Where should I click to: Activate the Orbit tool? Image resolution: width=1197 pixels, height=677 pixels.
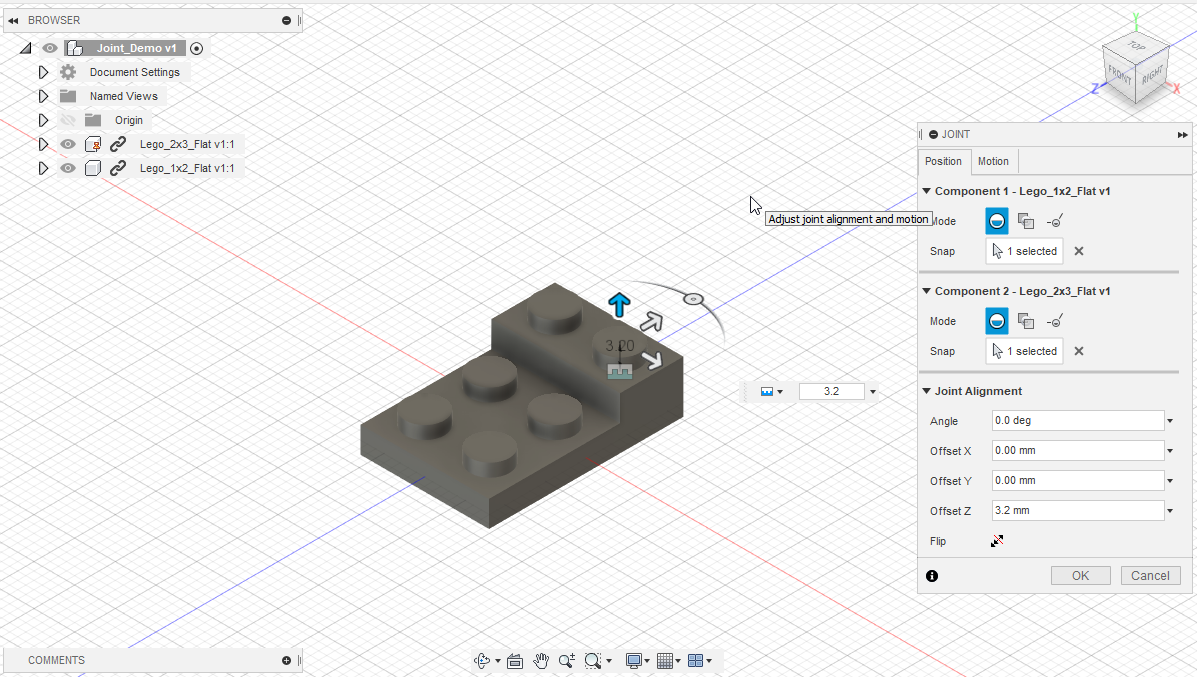point(484,660)
